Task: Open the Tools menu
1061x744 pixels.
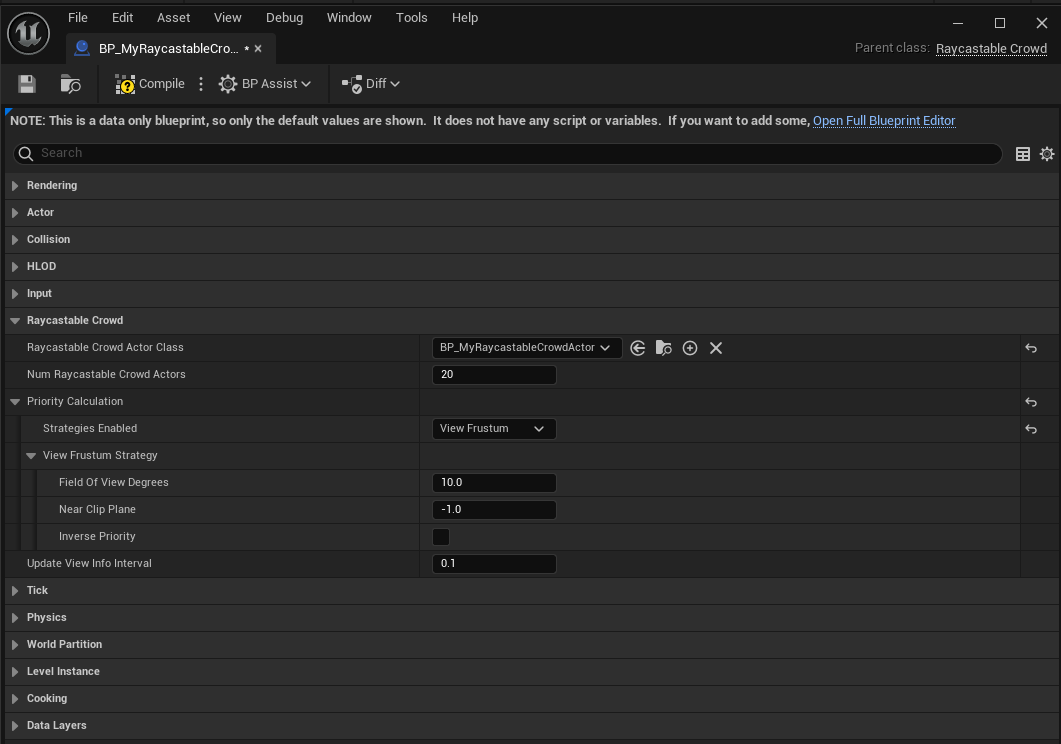Action: pyautogui.click(x=411, y=18)
